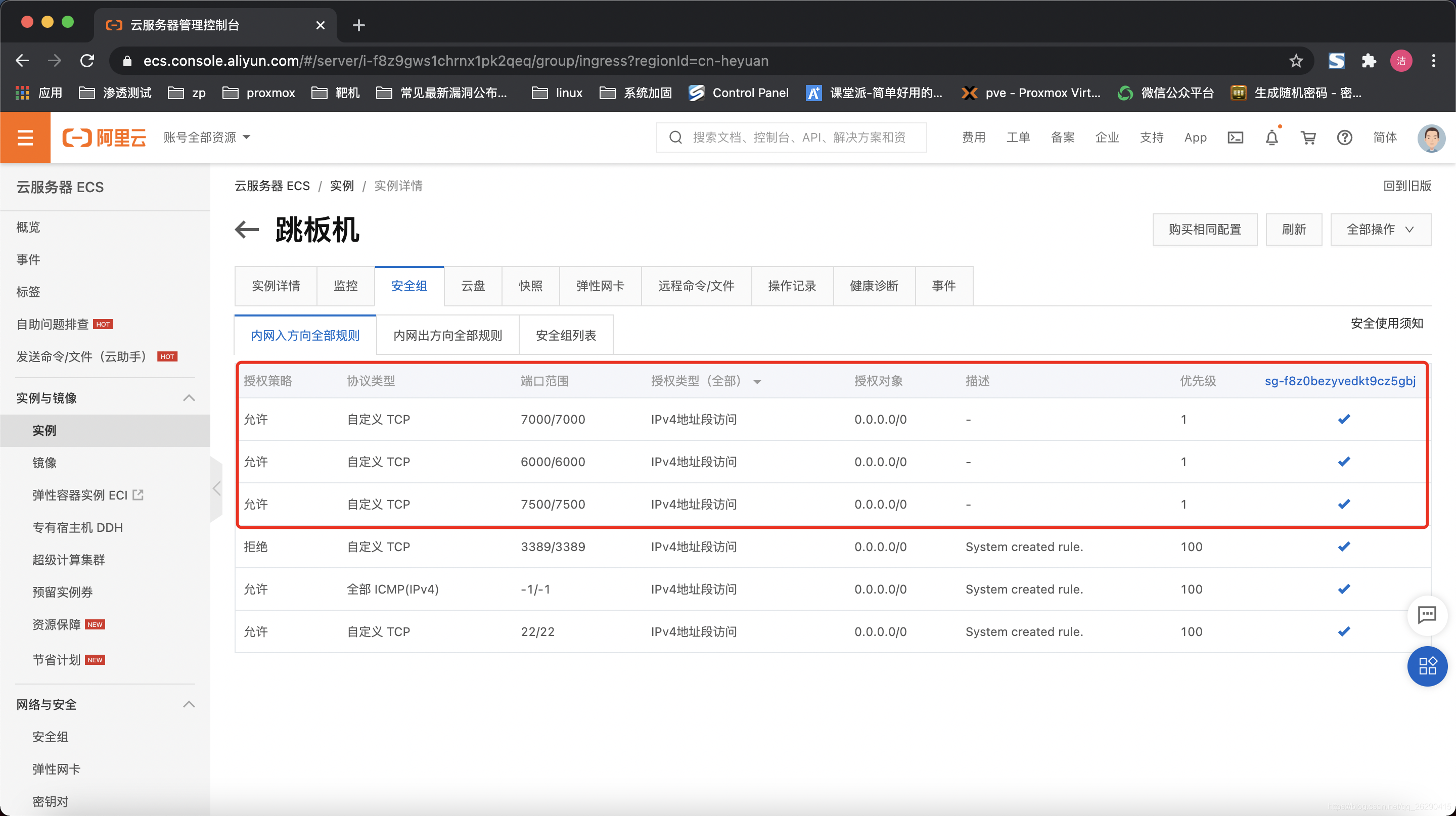Open the Chrome three-dot menu
1456x816 pixels.
click(x=1434, y=61)
